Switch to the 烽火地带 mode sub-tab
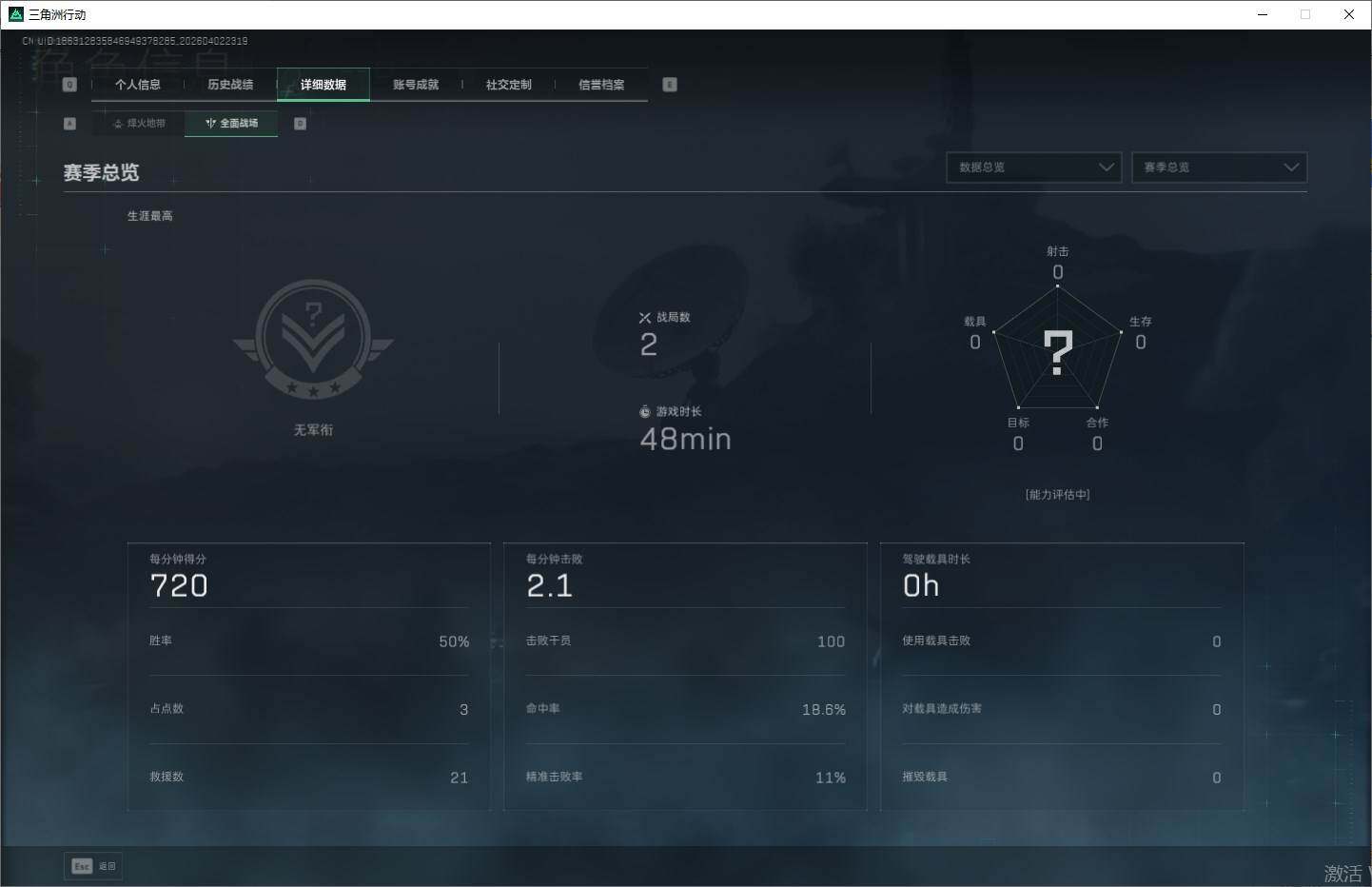Viewport: 1372px width, 887px height. pyautogui.click(x=139, y=124)
